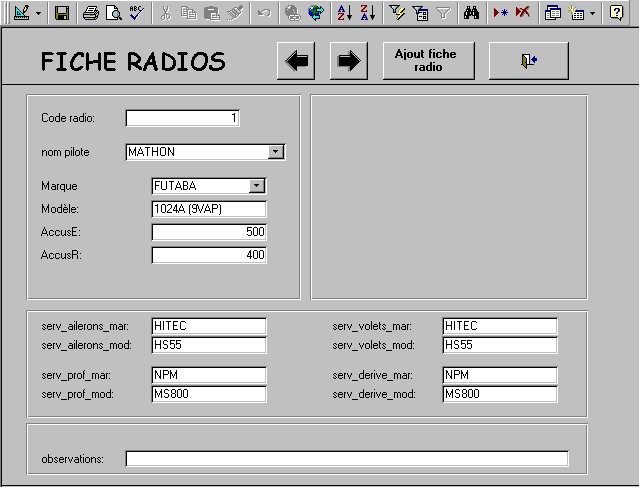Viewport: 639px width, 487px height.
Task: Click the Cut scissors icon
Action: tap(165, 13)
